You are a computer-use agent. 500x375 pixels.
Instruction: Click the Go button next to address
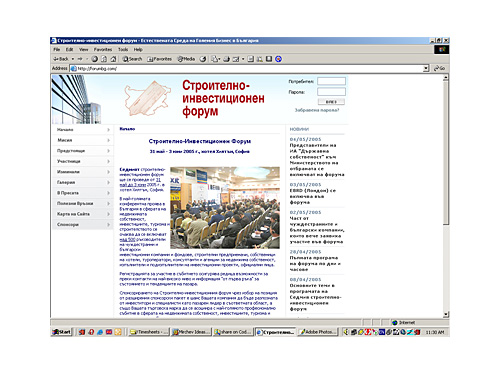point(439,68)
